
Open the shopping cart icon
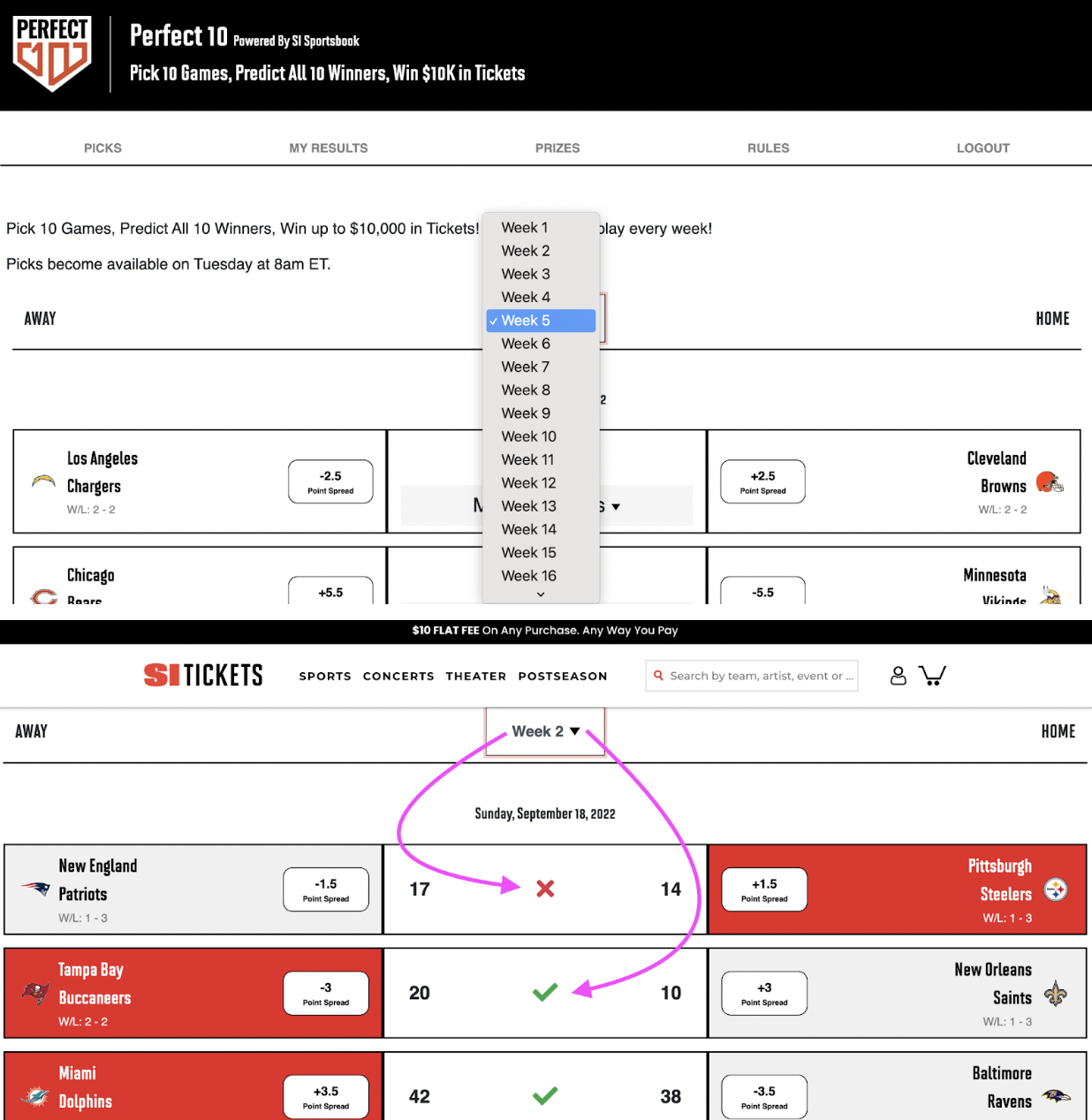(x=932, y=676)
